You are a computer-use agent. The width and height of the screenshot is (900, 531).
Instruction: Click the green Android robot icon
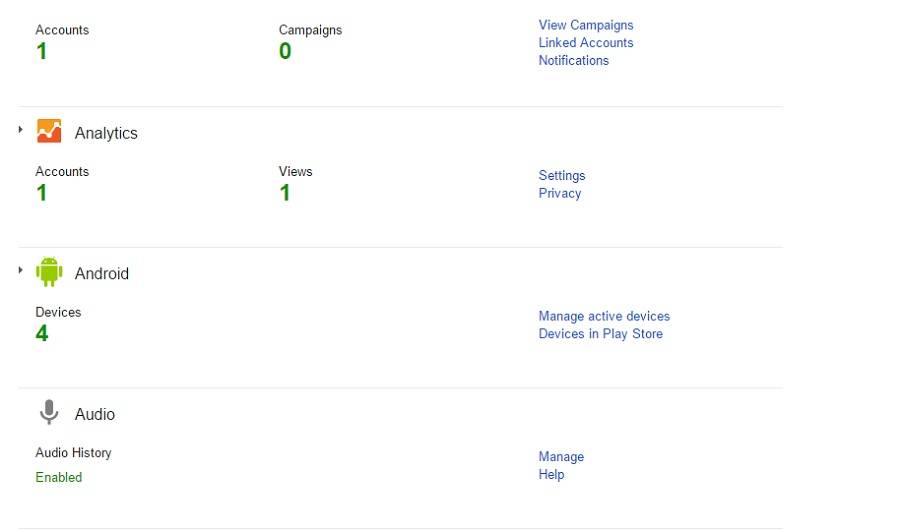tap(49, 272)
